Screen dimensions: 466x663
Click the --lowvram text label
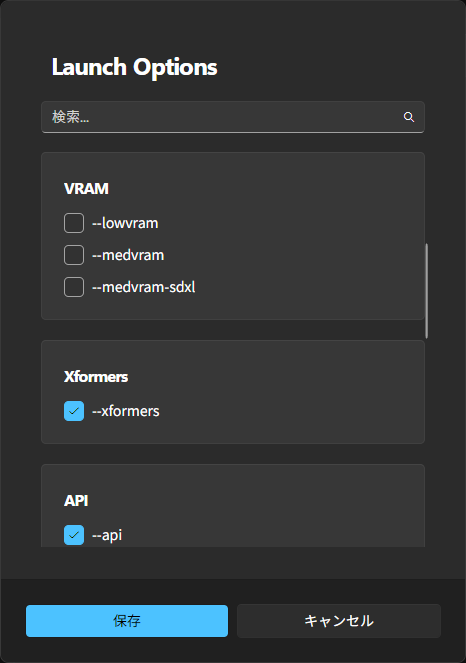tap(125, 223)
